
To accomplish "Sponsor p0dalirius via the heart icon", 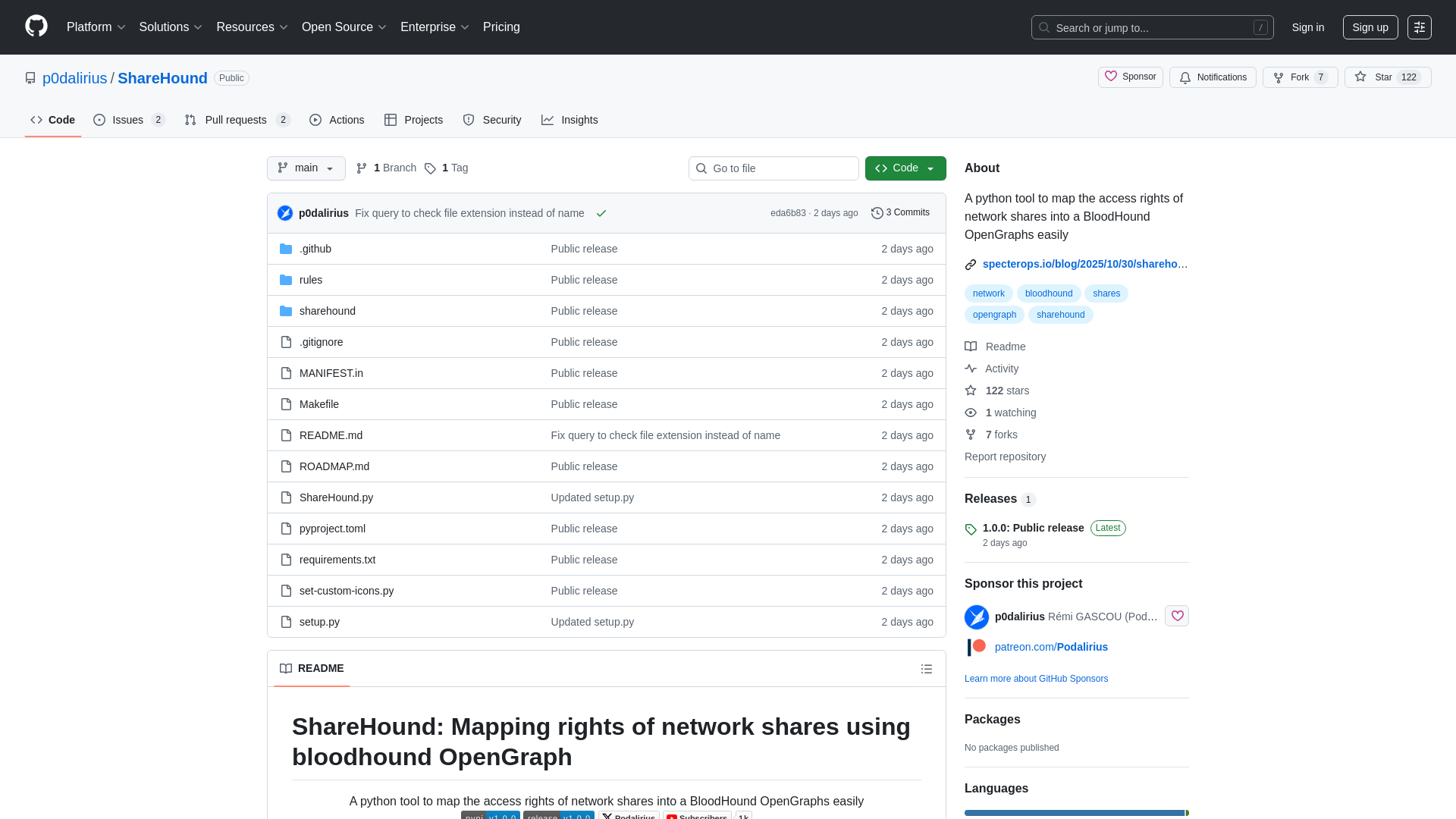I will click(1176, 616).
